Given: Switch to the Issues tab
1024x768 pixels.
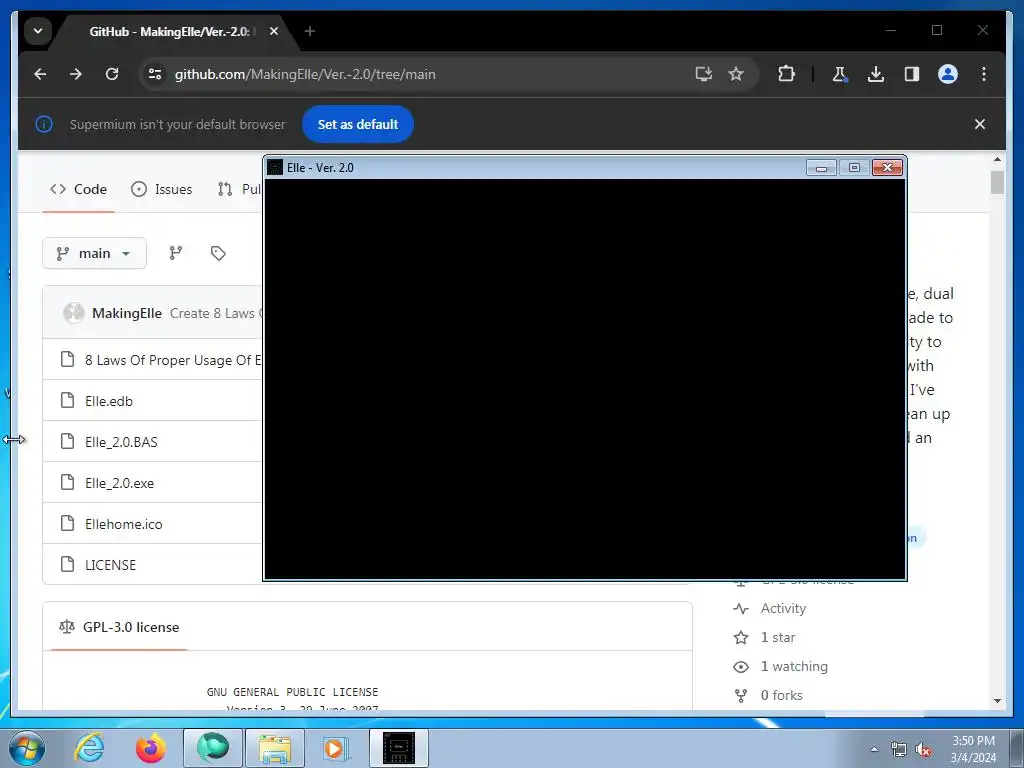Looking at the screenshot, I should coord(161,189).
